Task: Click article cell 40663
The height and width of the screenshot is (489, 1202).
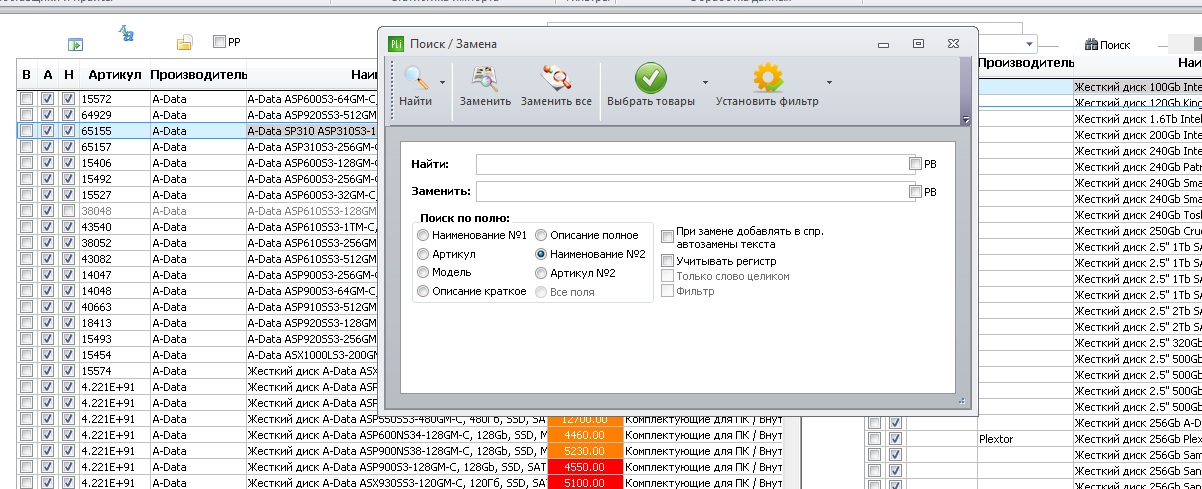Action: pos(113,307)
